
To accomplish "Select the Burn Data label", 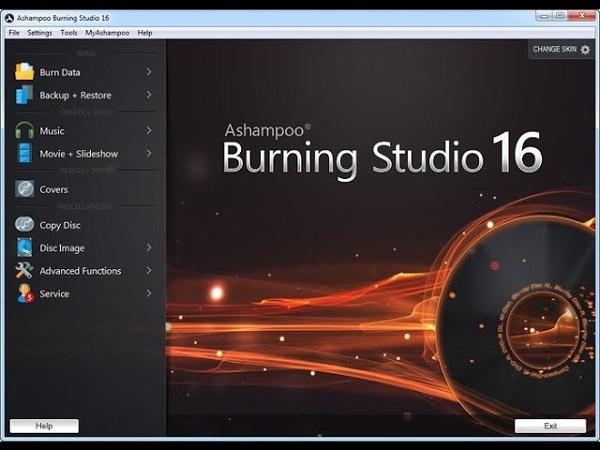I will coord(60,72).
